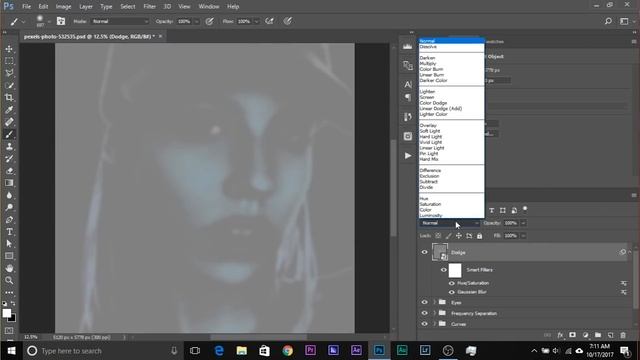Open the Histogram panel icon
This screenshot has height=360, width=640.
coord(407,46)
